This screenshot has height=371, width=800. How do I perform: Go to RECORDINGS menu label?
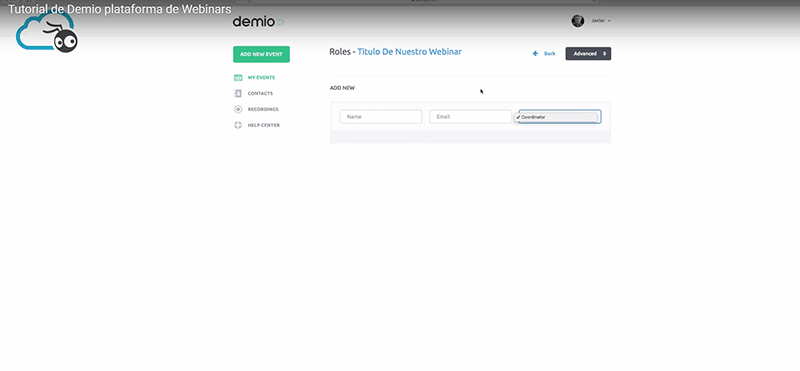tap(263, 109)
